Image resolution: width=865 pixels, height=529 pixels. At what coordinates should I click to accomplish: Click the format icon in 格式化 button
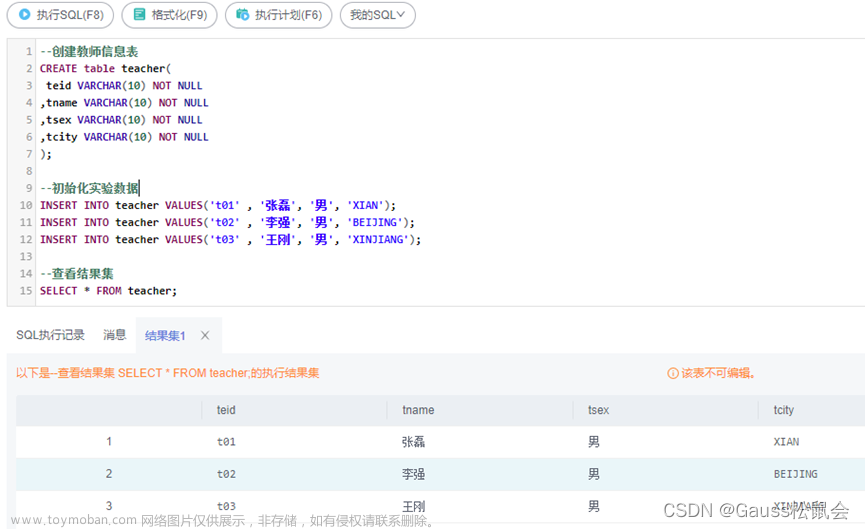140,14
